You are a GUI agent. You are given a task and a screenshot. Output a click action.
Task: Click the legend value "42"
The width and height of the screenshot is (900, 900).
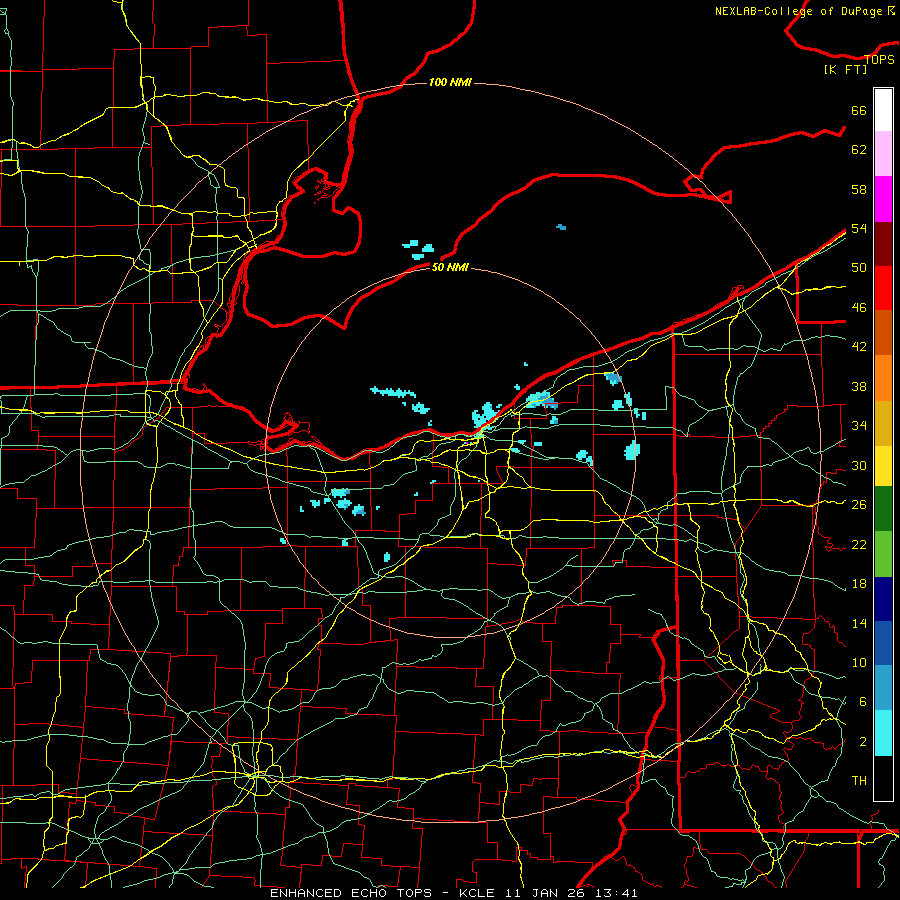point(859,346)
